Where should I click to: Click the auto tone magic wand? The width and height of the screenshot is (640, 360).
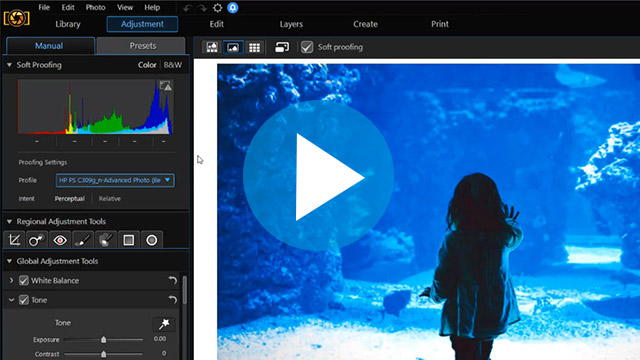(x=164, y=324)
